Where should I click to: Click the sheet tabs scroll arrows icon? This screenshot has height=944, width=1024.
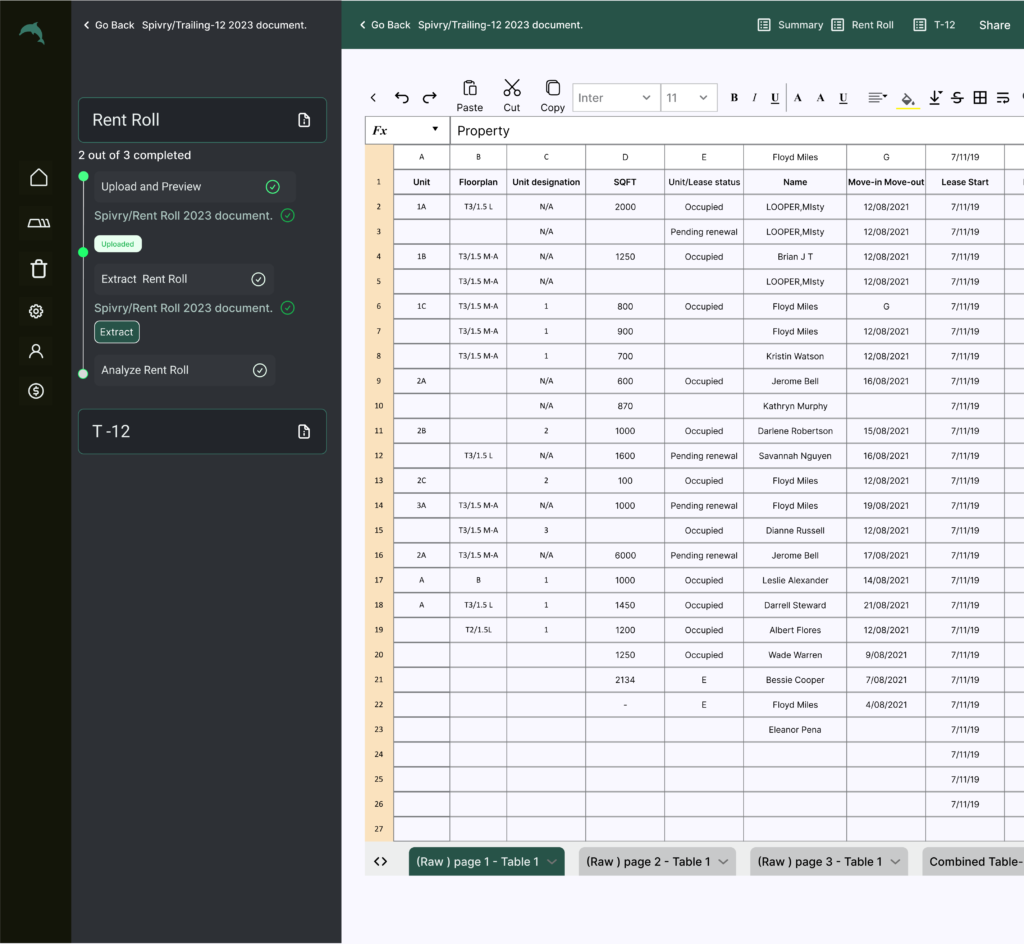pyautogui.click(x=380, y=862)
